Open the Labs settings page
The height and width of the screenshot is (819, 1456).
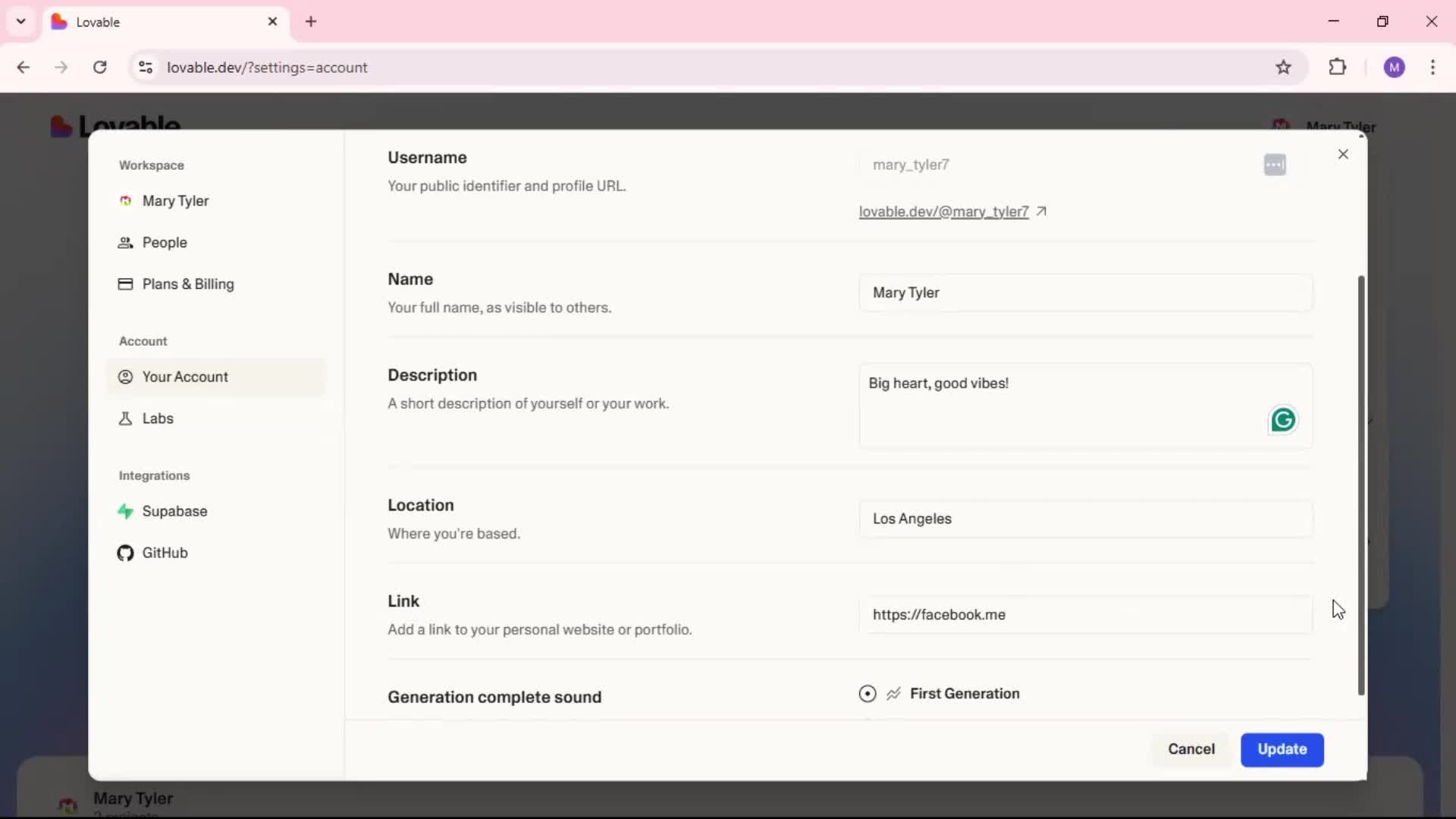tap(157, 419)
